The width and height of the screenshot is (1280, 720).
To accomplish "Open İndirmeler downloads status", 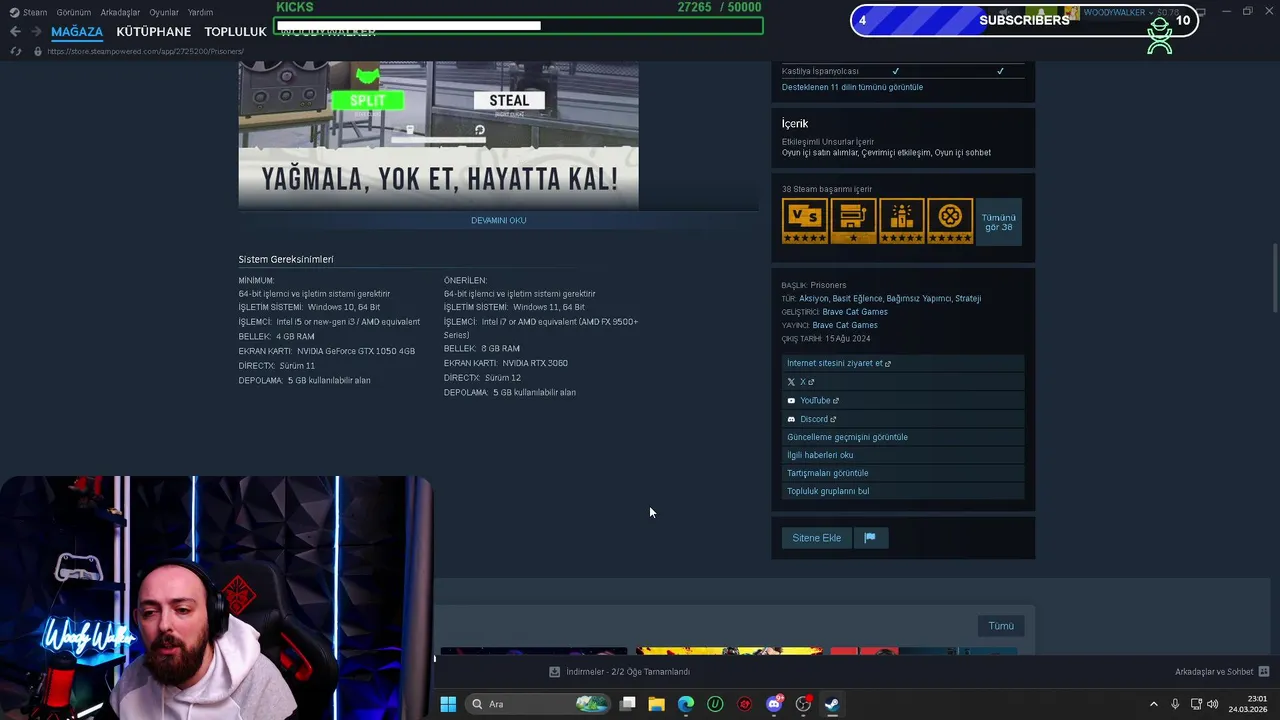I will (x=628, y=672).
